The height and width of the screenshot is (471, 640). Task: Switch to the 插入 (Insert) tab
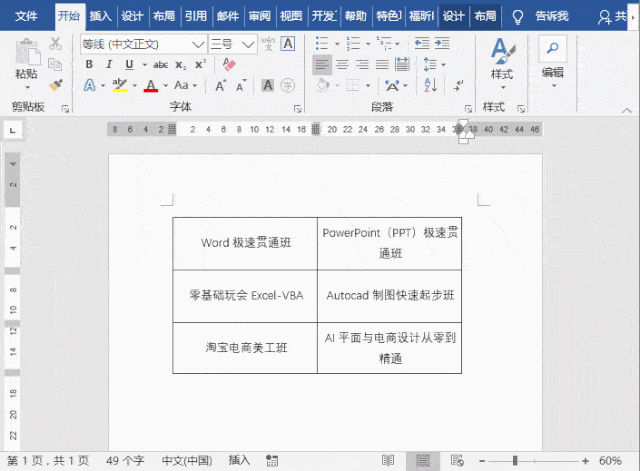pos(100,16)
